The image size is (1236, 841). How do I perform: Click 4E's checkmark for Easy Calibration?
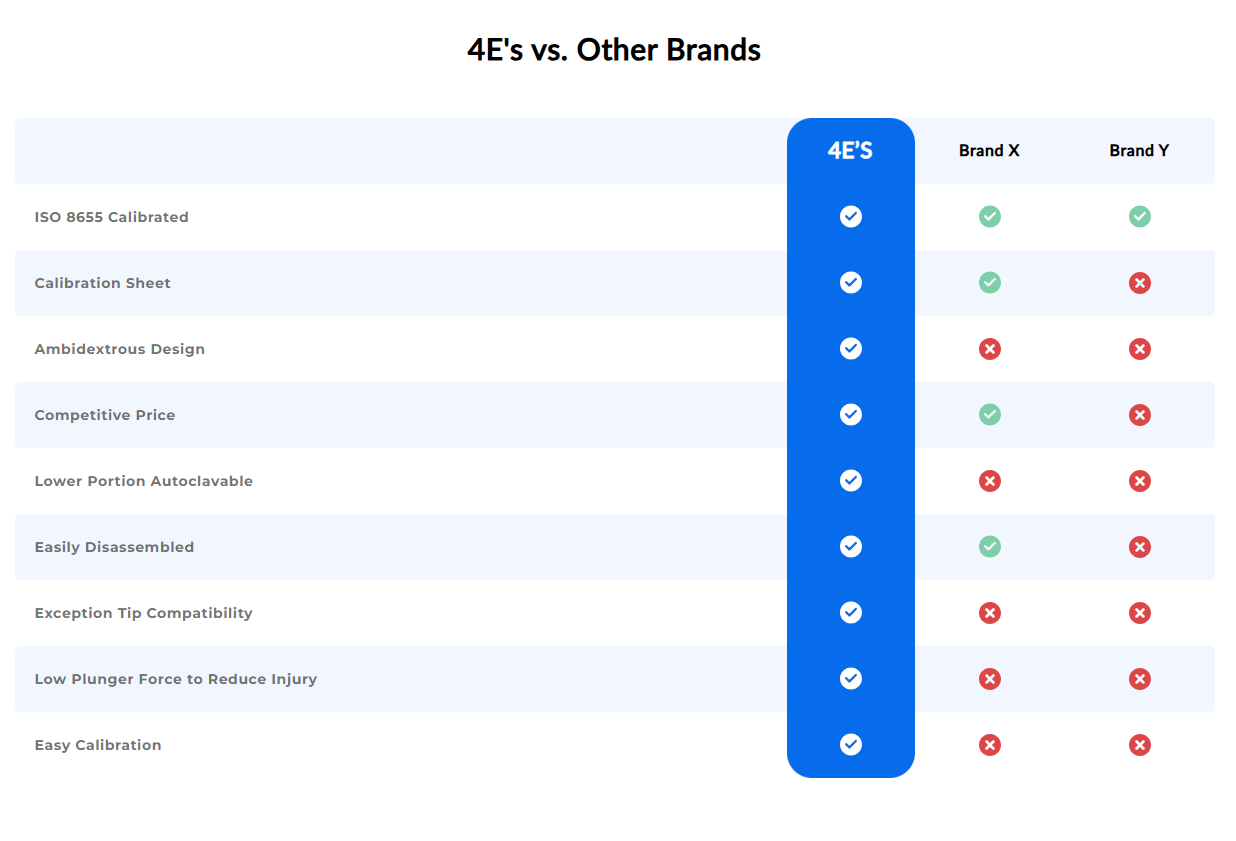851,745
